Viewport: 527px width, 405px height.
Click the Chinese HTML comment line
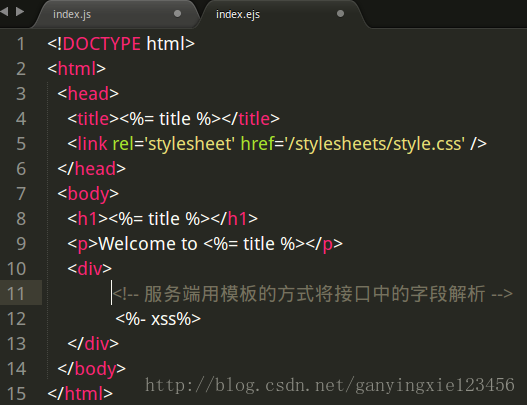coord(313,294)
